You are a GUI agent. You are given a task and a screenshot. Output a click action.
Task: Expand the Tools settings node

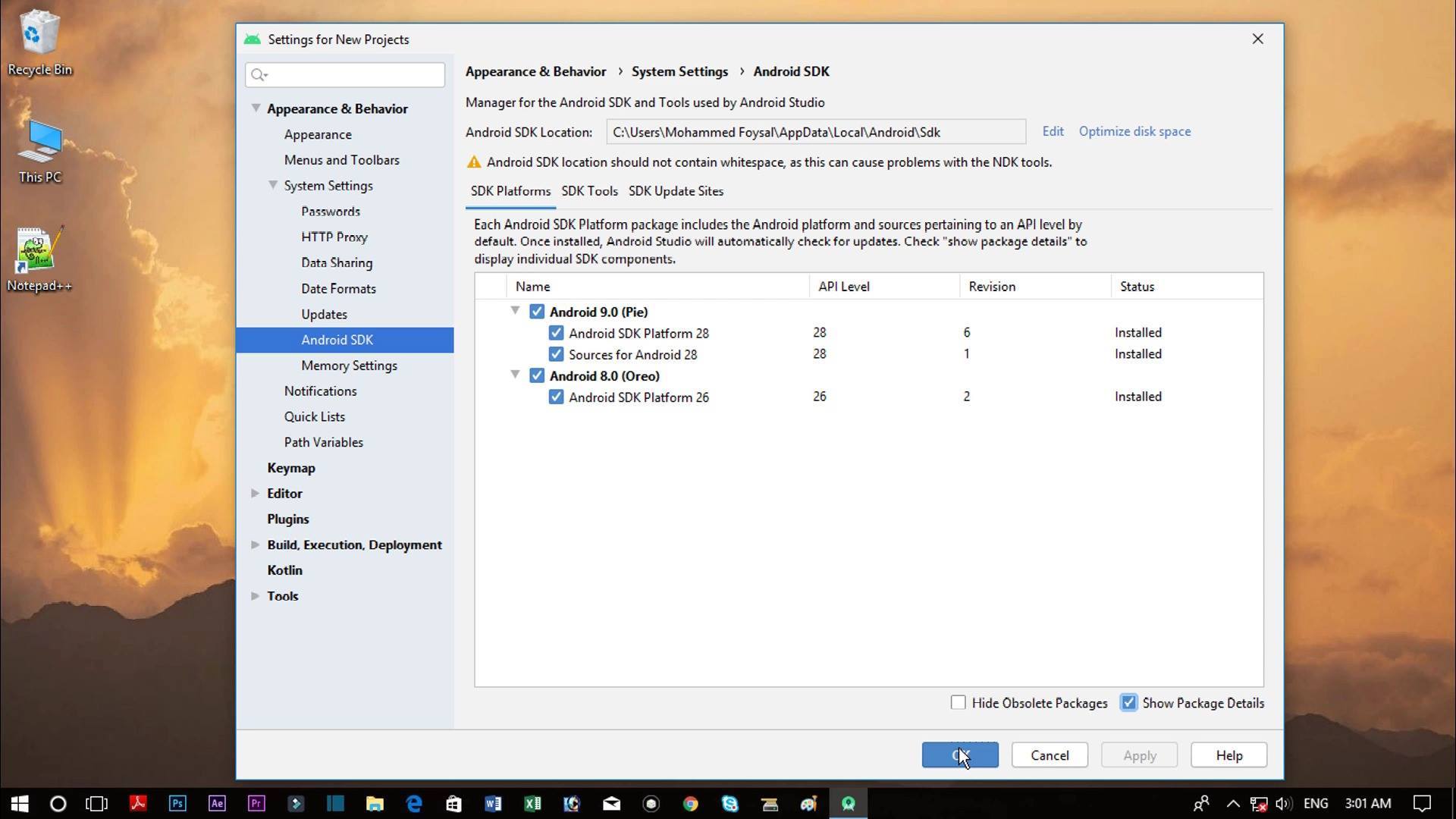point(256,596)
